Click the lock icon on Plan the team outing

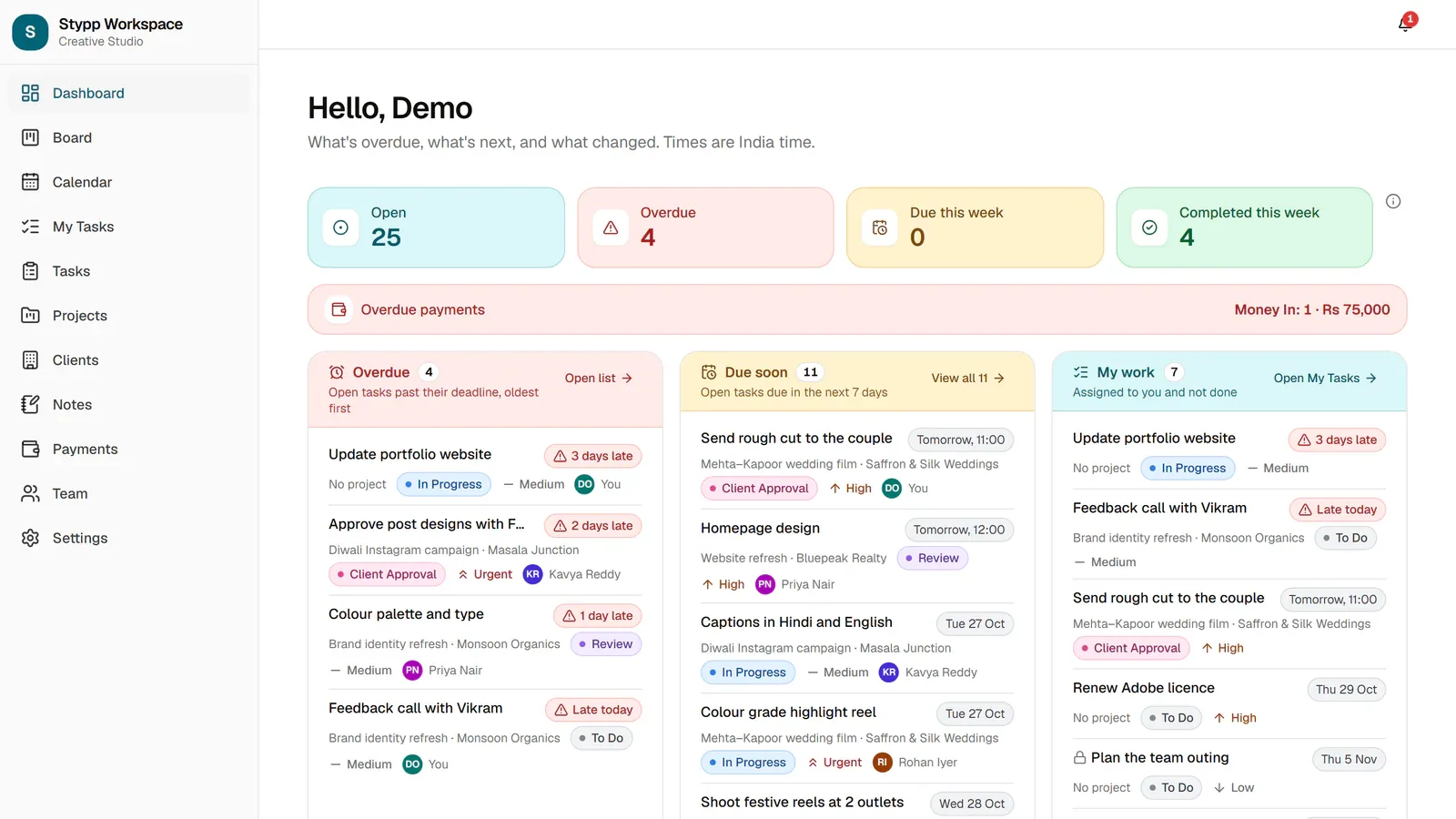1080,757
